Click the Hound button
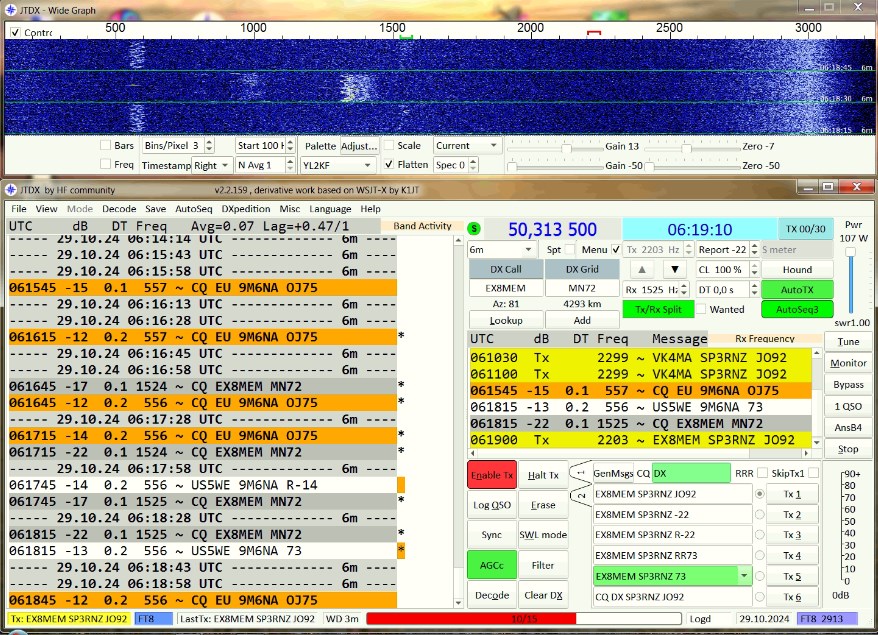This screenshot has width=878, height=635. pyautogui.click(x=797, y=269)
